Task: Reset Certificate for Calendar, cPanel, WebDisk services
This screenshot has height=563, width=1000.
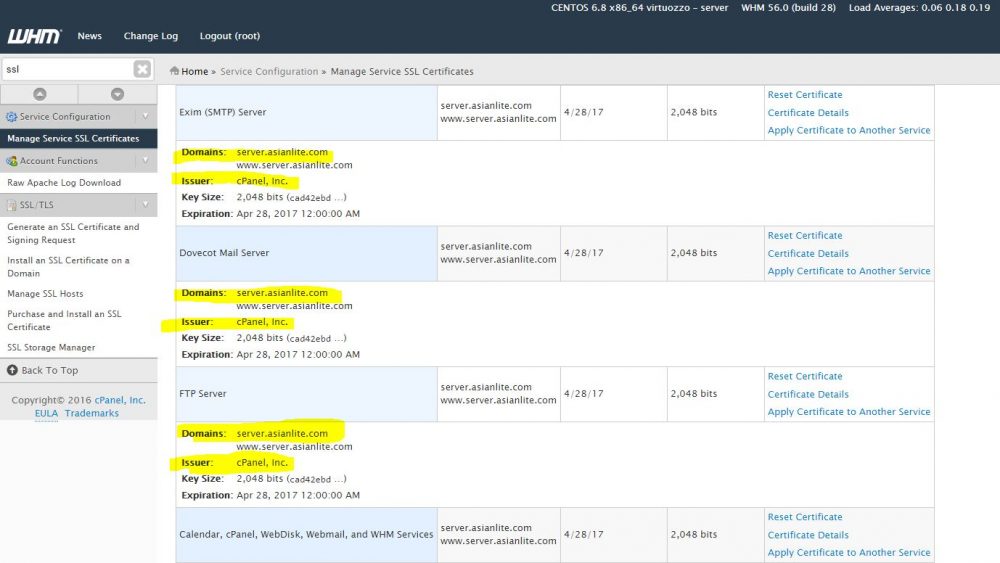Action: pos(805,517)
